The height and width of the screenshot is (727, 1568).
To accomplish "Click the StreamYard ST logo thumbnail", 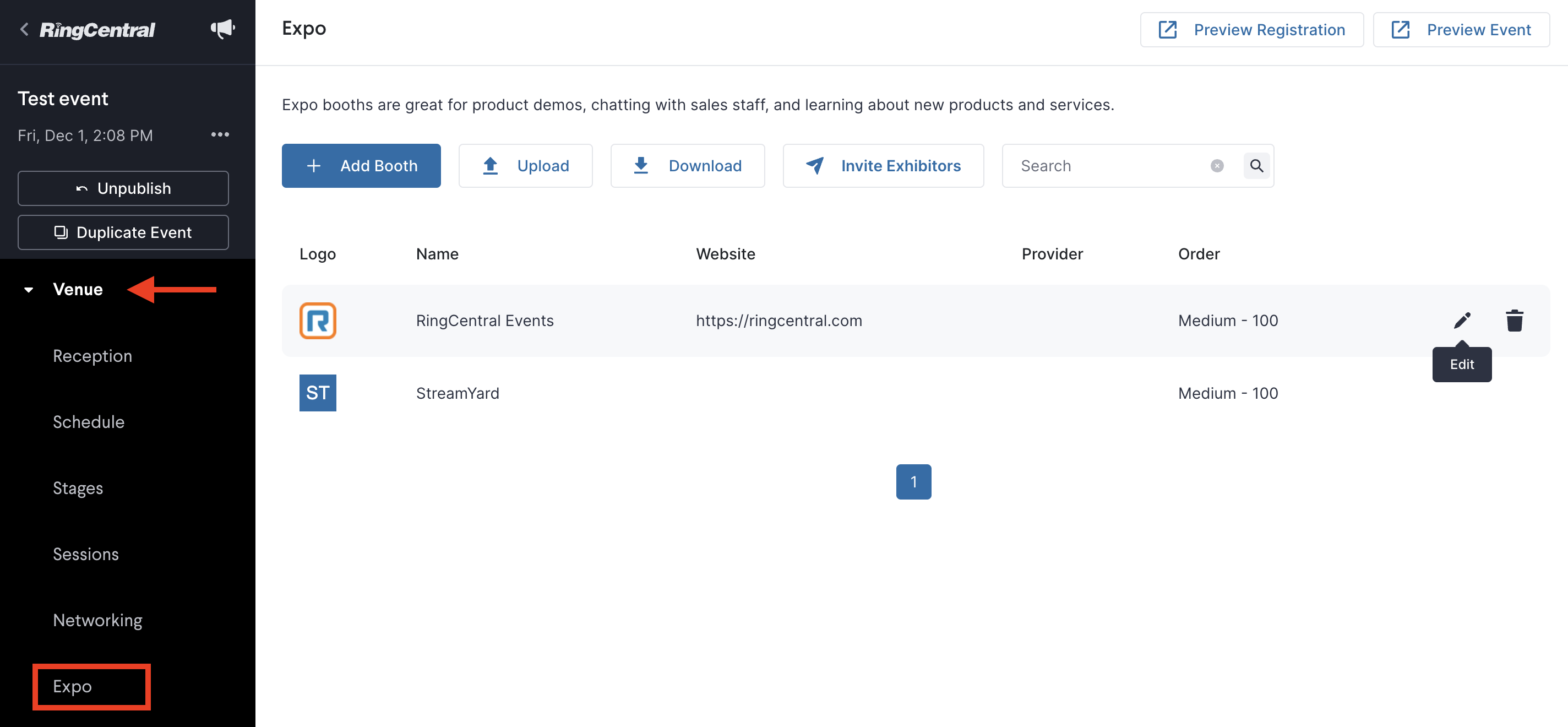I will tap(318, 393).
